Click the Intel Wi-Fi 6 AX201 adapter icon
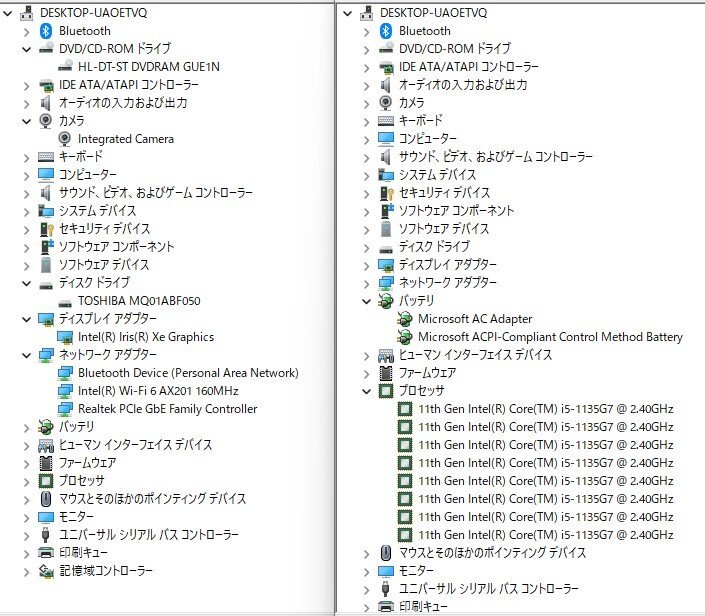Screen dimensions: 705x616 (65, 391)
